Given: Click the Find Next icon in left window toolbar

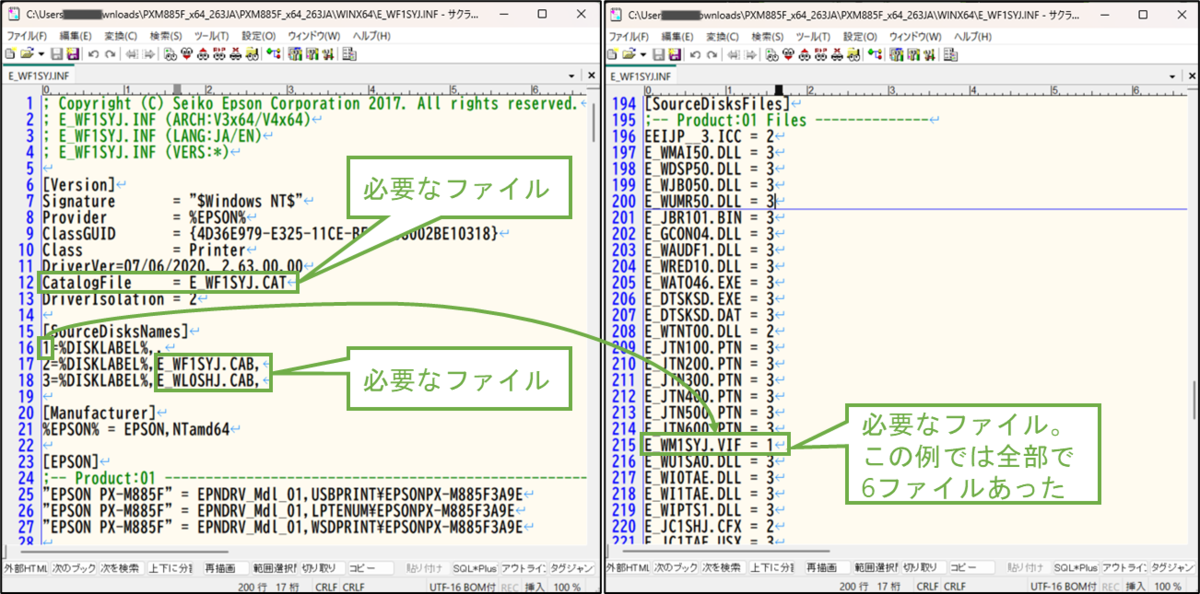Looking at the screenshot, I should [188, 53].
